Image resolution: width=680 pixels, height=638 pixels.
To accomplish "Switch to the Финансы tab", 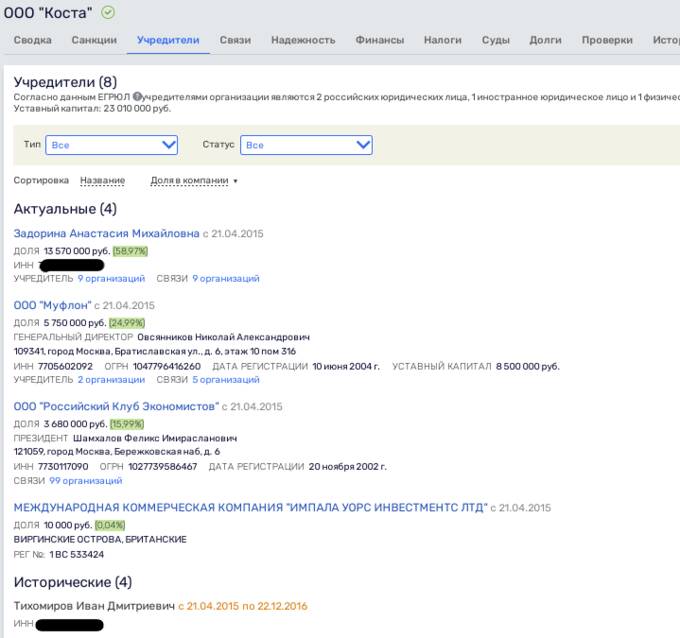I will pyautogui.click(x=379, y=40).
